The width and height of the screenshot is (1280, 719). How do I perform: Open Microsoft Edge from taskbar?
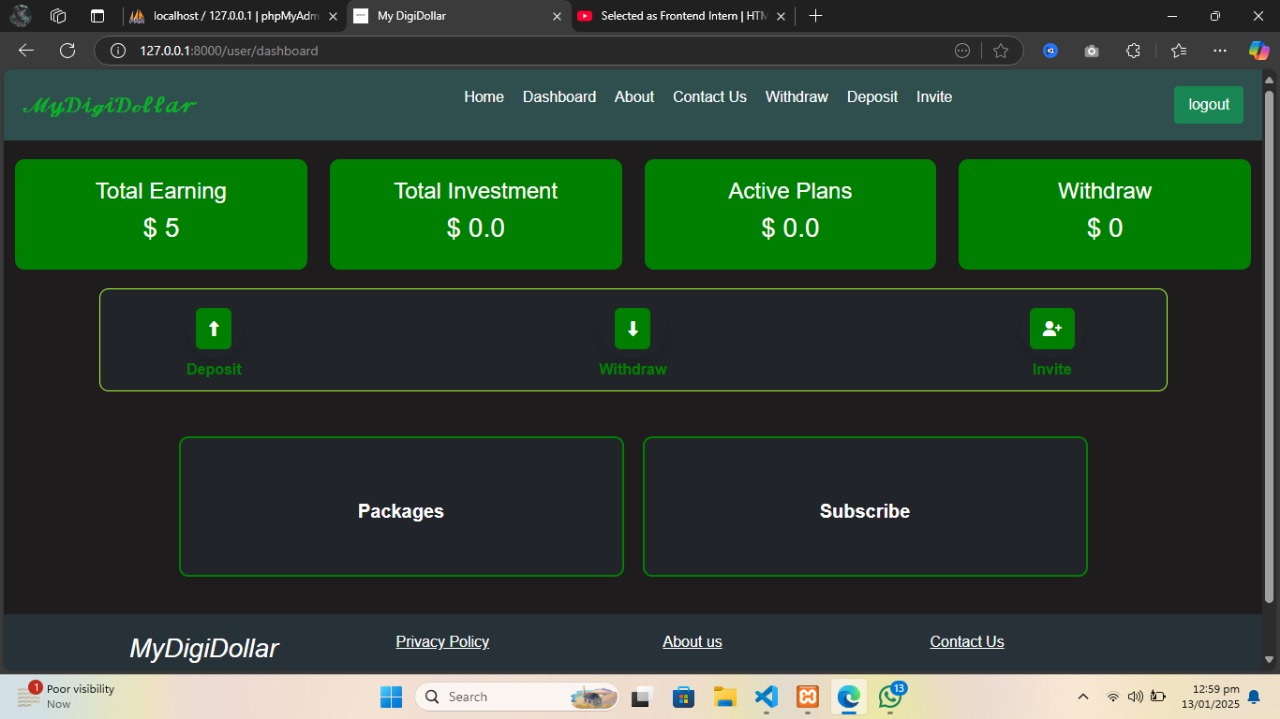pos(849,697)
